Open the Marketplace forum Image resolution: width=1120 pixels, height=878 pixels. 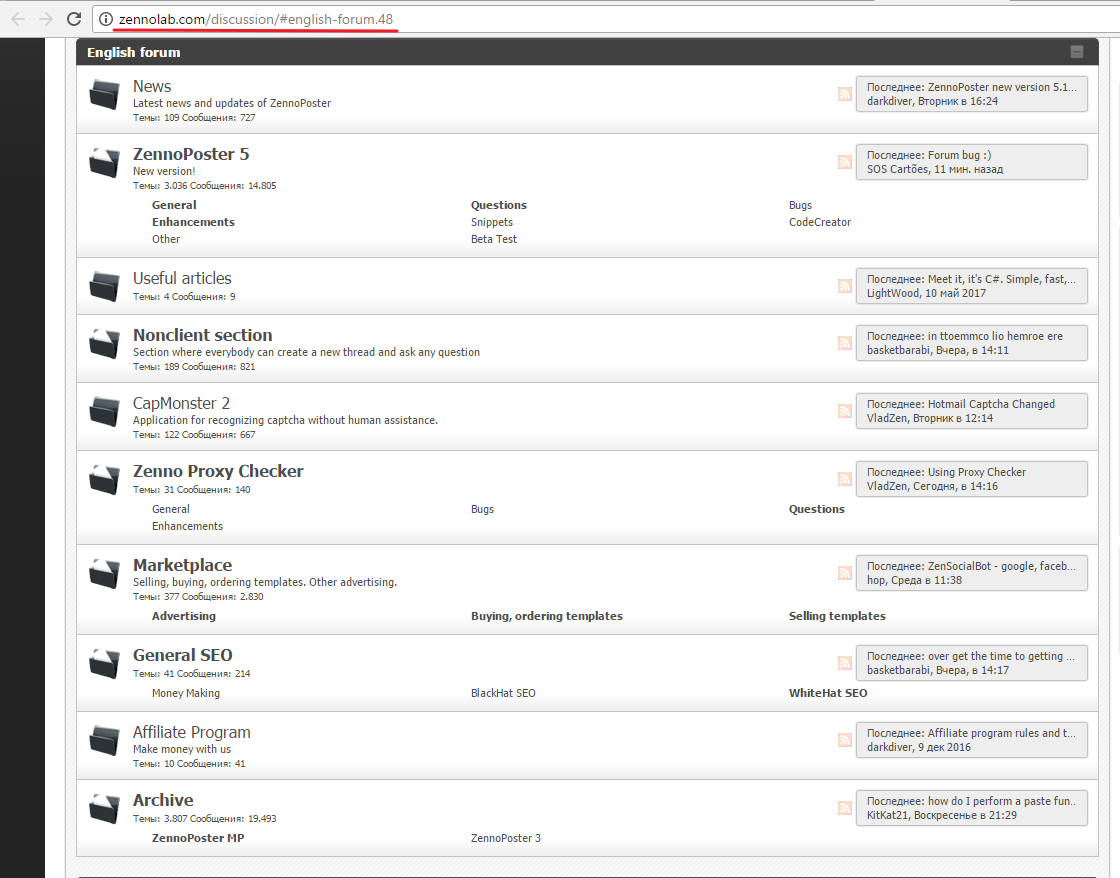pyautogui.click(x=182, y=565)
